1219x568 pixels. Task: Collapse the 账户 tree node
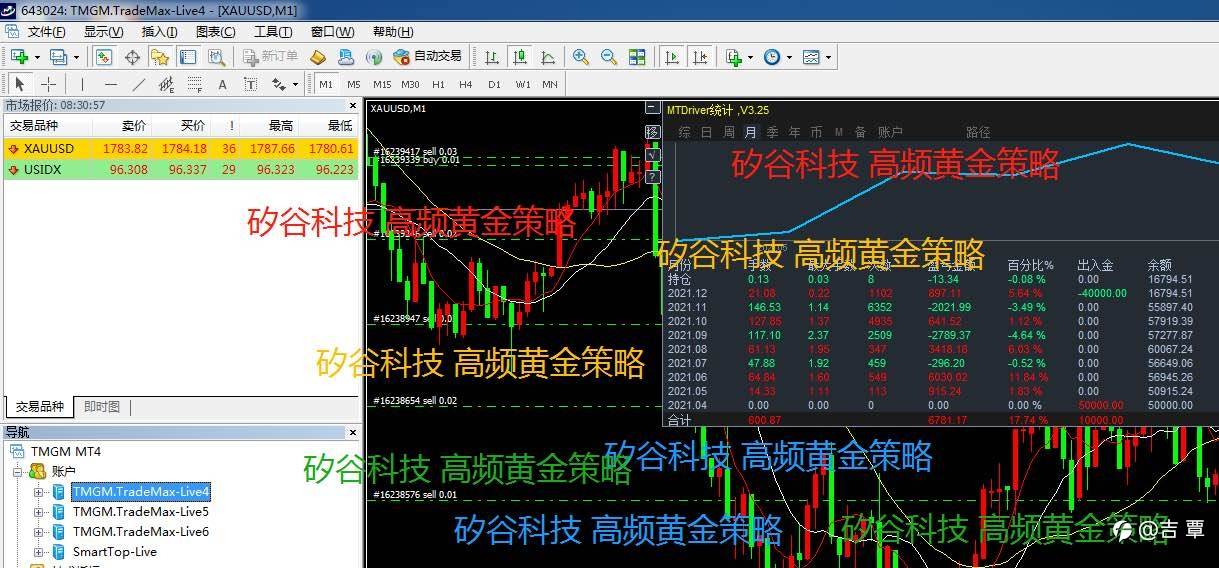click(19, 471)
